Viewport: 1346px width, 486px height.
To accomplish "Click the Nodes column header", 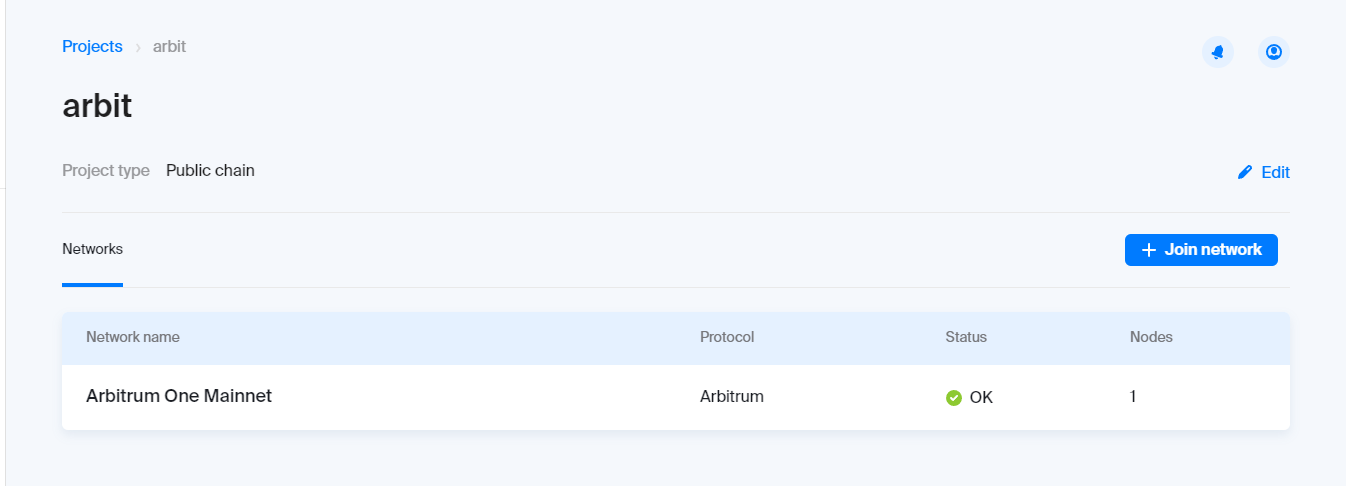I will (1151, 337).
